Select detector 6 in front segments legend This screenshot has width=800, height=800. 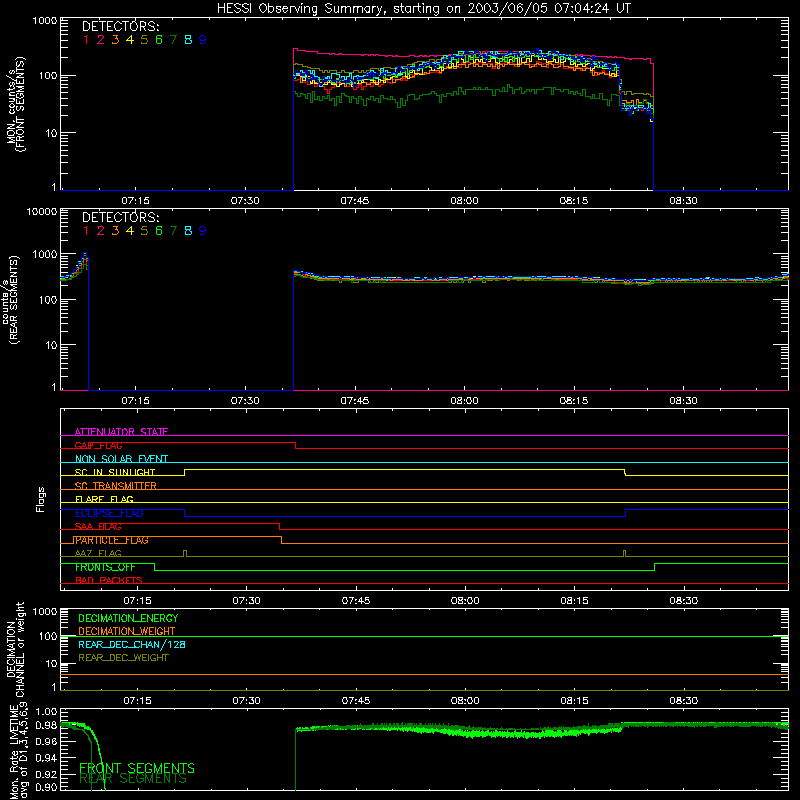click(x=159, y=40)
